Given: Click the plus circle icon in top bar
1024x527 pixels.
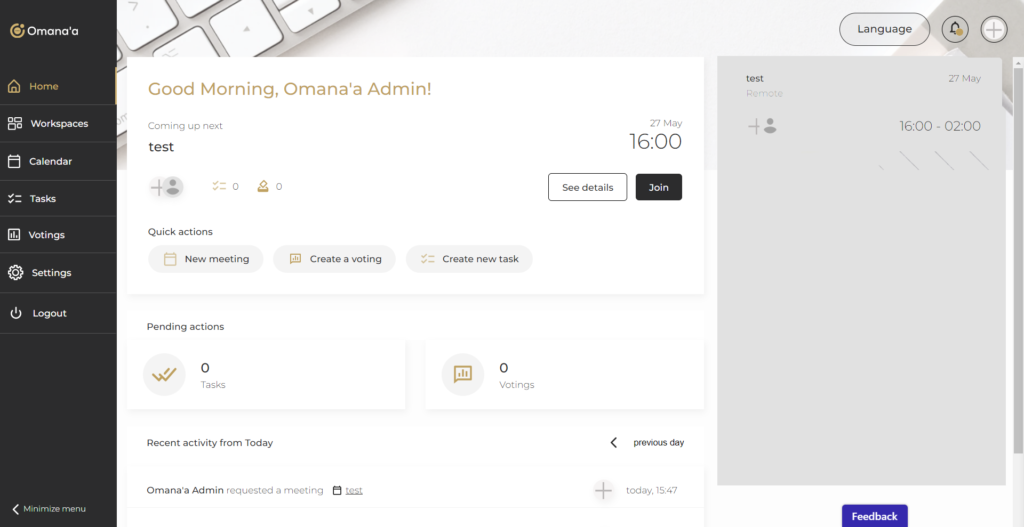Looking at the screenshot, I should 993,29.
